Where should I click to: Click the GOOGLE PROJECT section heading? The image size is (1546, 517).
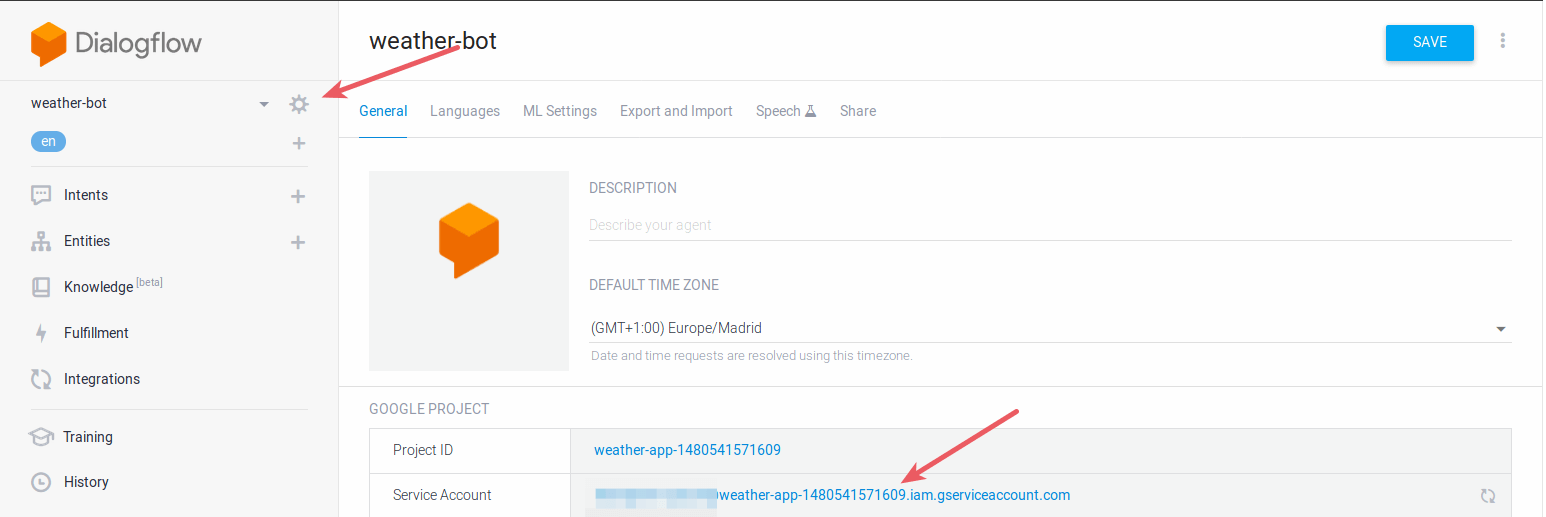point(429,409)
